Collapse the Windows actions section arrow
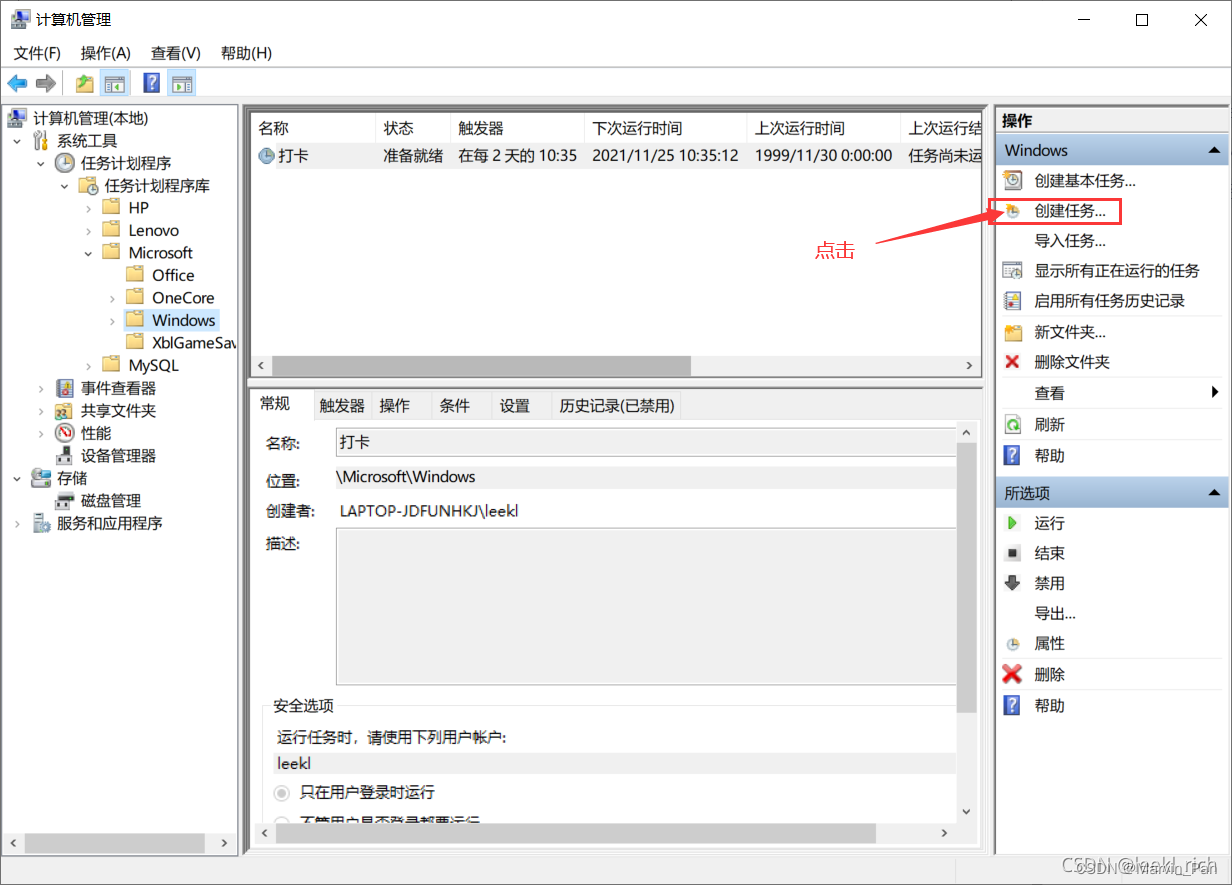 point(1214,150)
